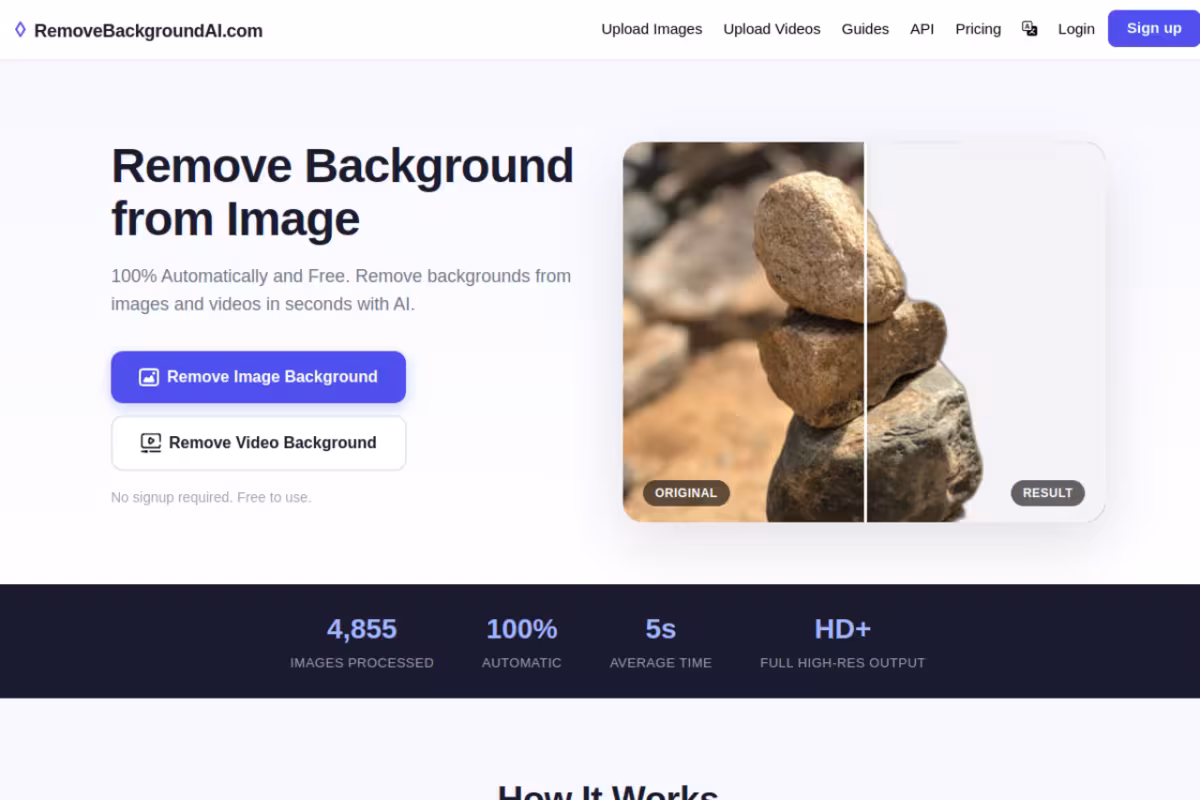This screenshot has height=800, width=1200.
Task: Click "No signup required. Free to use." text
Action: (x=211, y=497)
